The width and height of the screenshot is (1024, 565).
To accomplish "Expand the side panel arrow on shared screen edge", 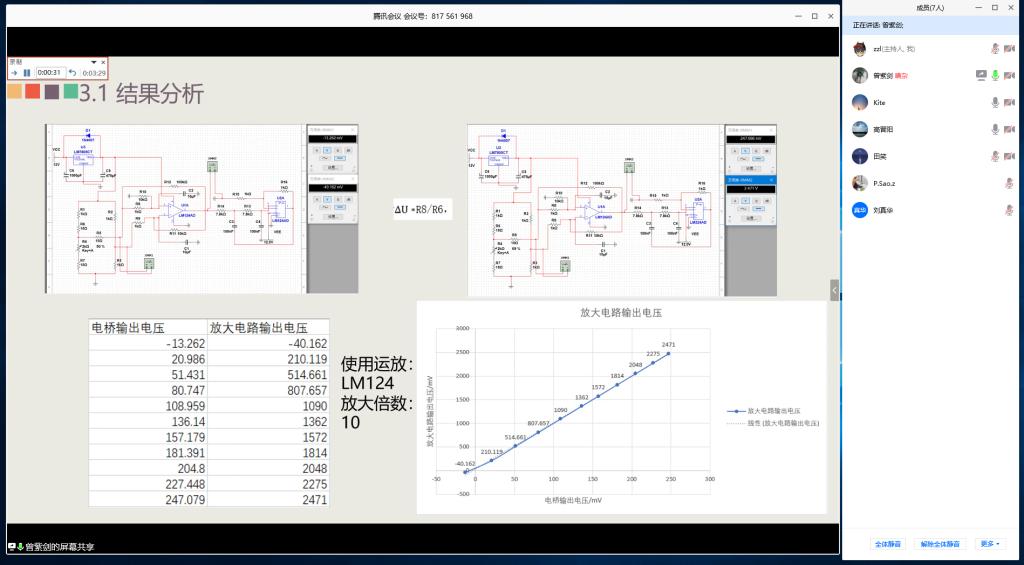I will click(x=835, y=289).
